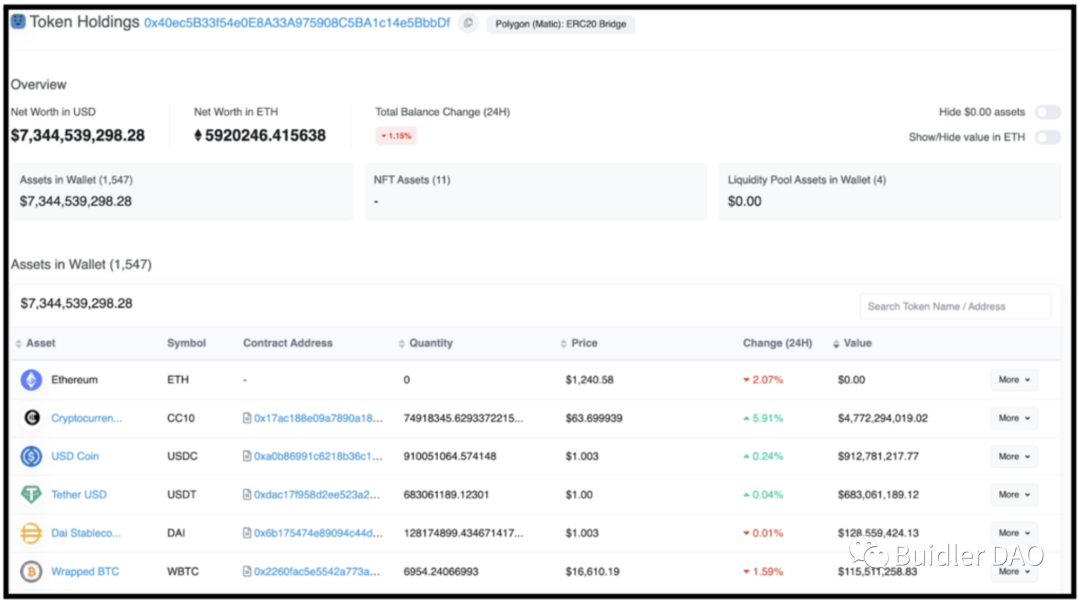
Task: Open the wallet address link in header
Action: (x=297, y=23)
